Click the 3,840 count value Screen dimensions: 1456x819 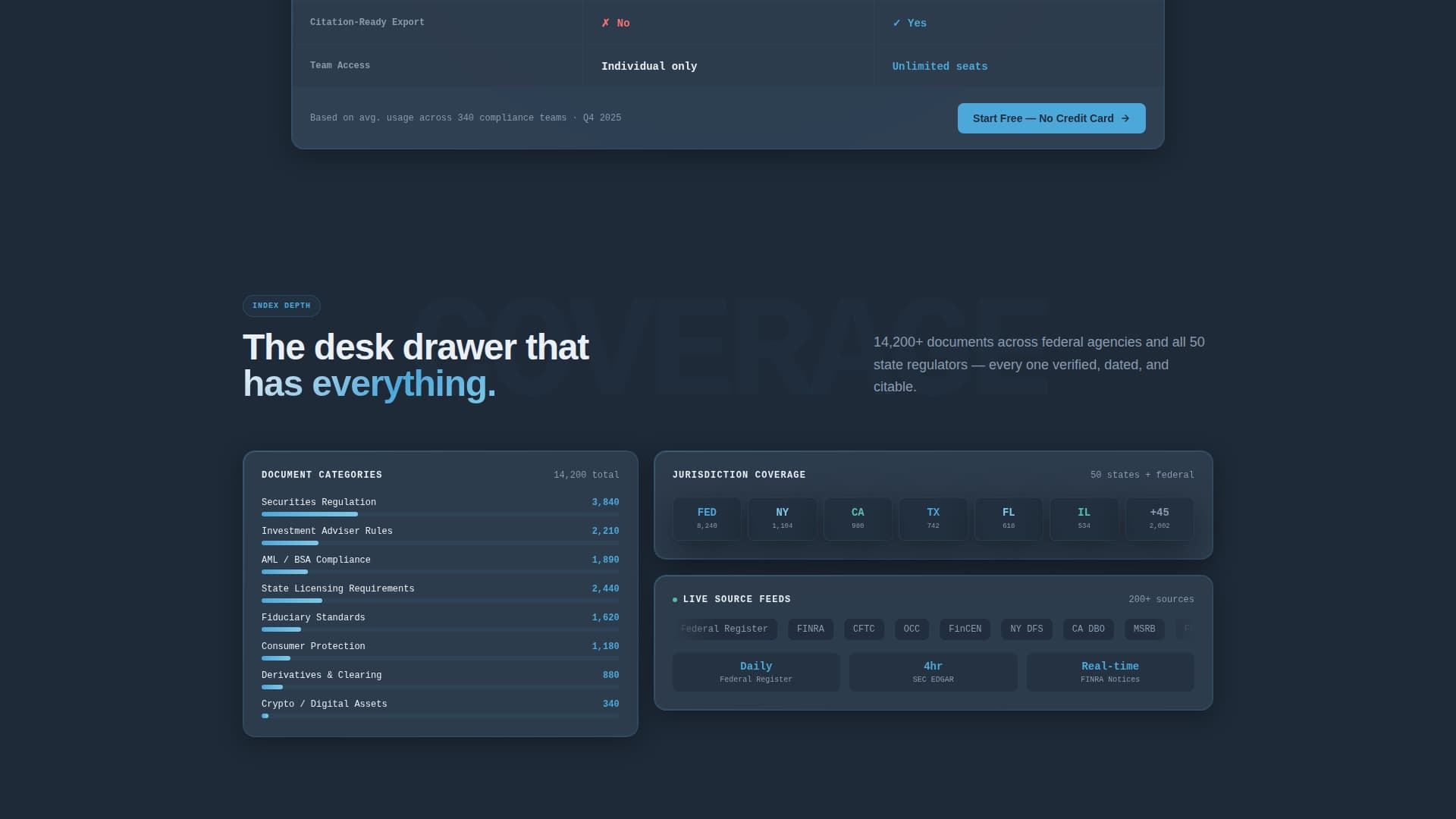(605, 503)
